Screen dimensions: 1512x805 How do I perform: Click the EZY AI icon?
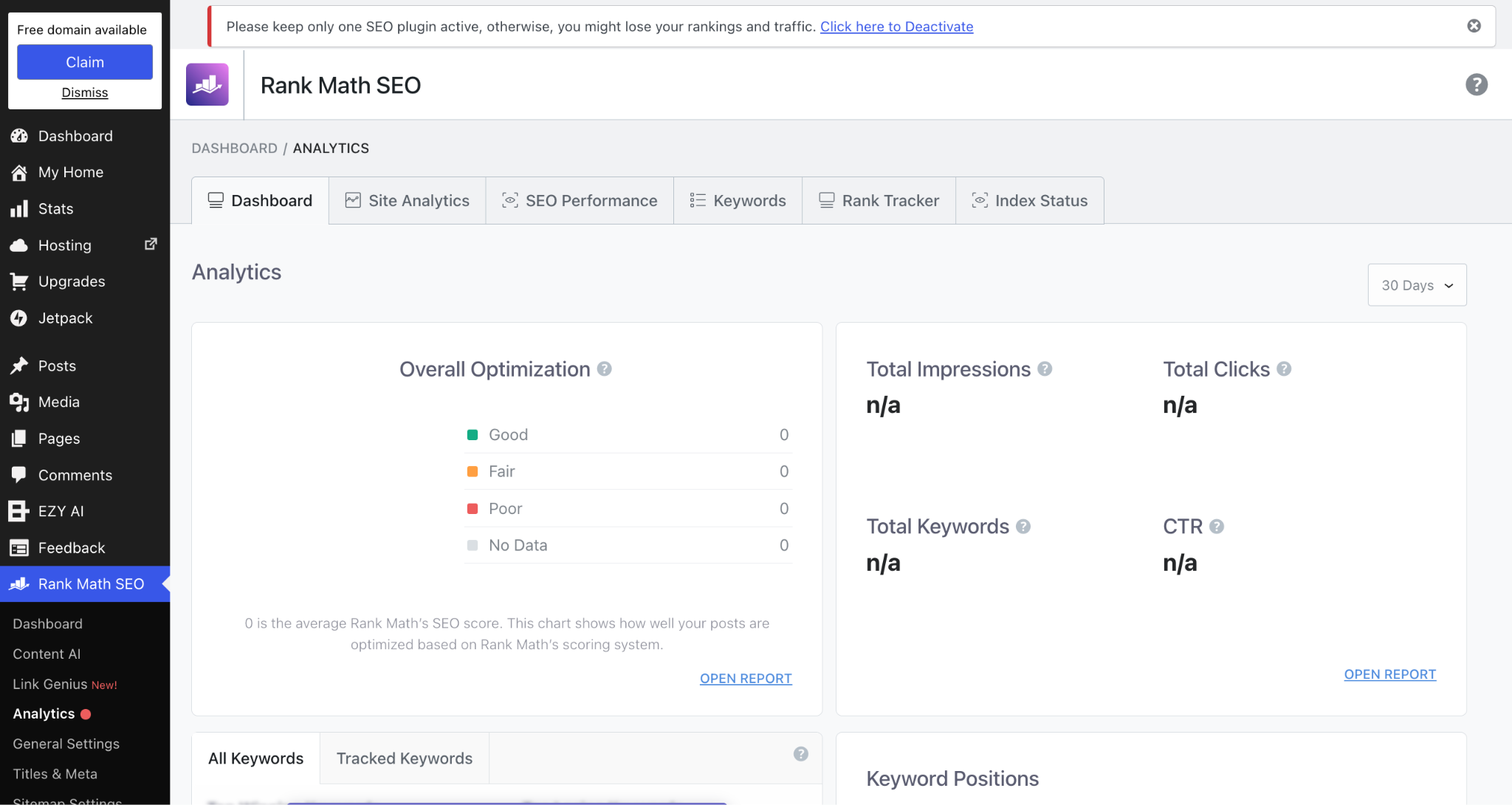point(19,511)
